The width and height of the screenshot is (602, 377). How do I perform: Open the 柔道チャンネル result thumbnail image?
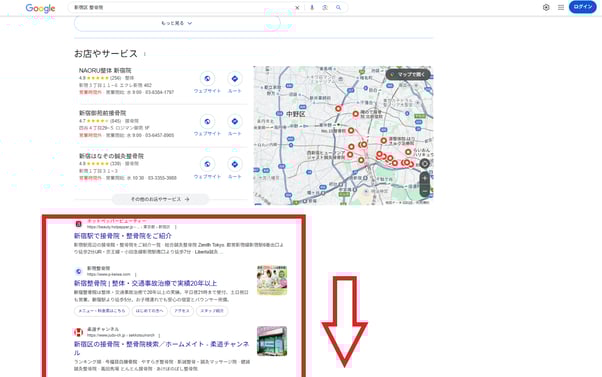tap(272, 341)
